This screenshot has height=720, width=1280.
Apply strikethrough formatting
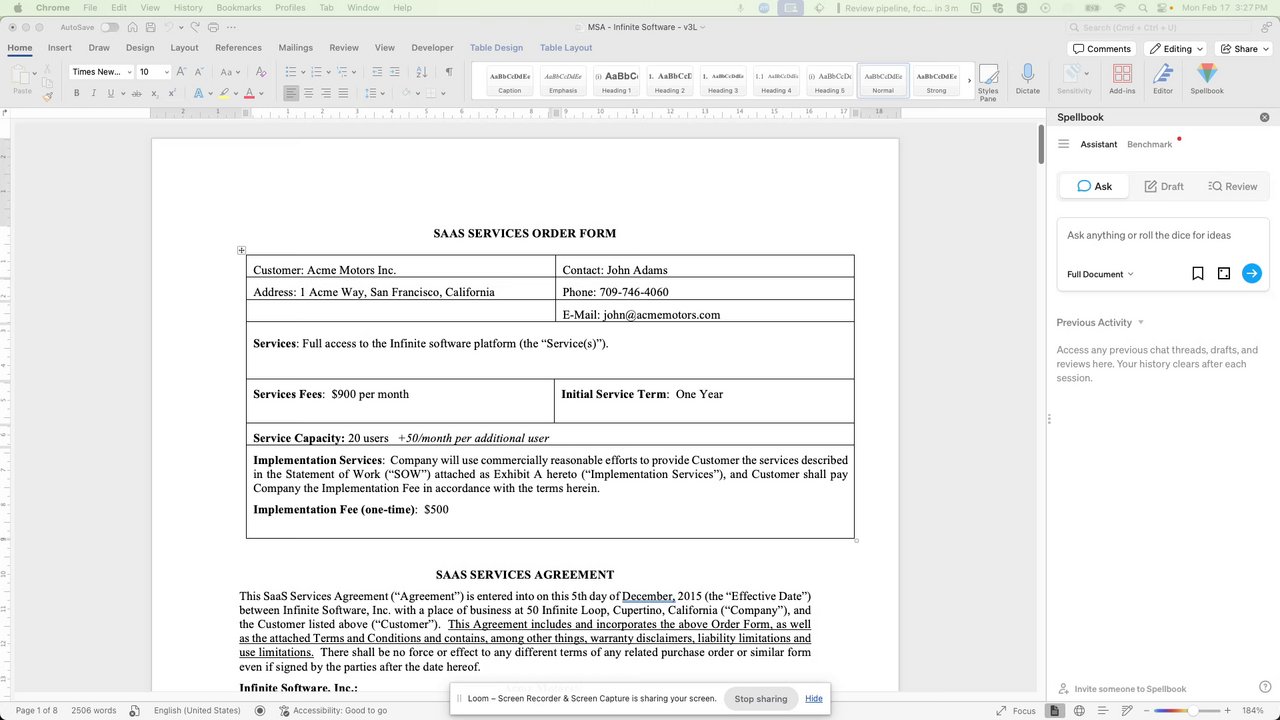(136, 93)
